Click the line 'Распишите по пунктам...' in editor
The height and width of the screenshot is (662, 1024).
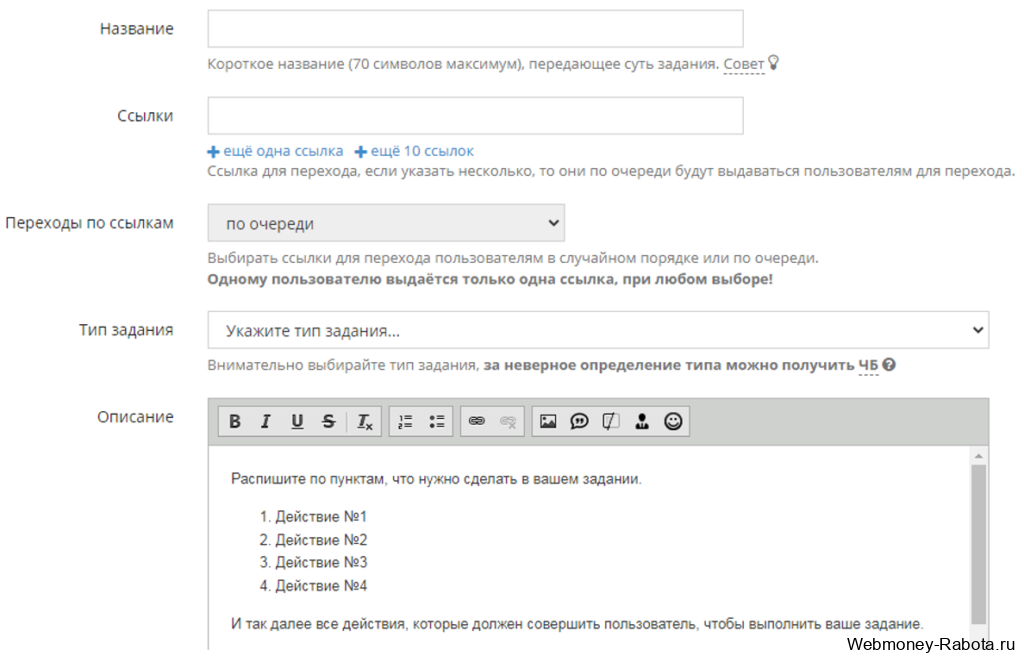click(x=436, y=479)
